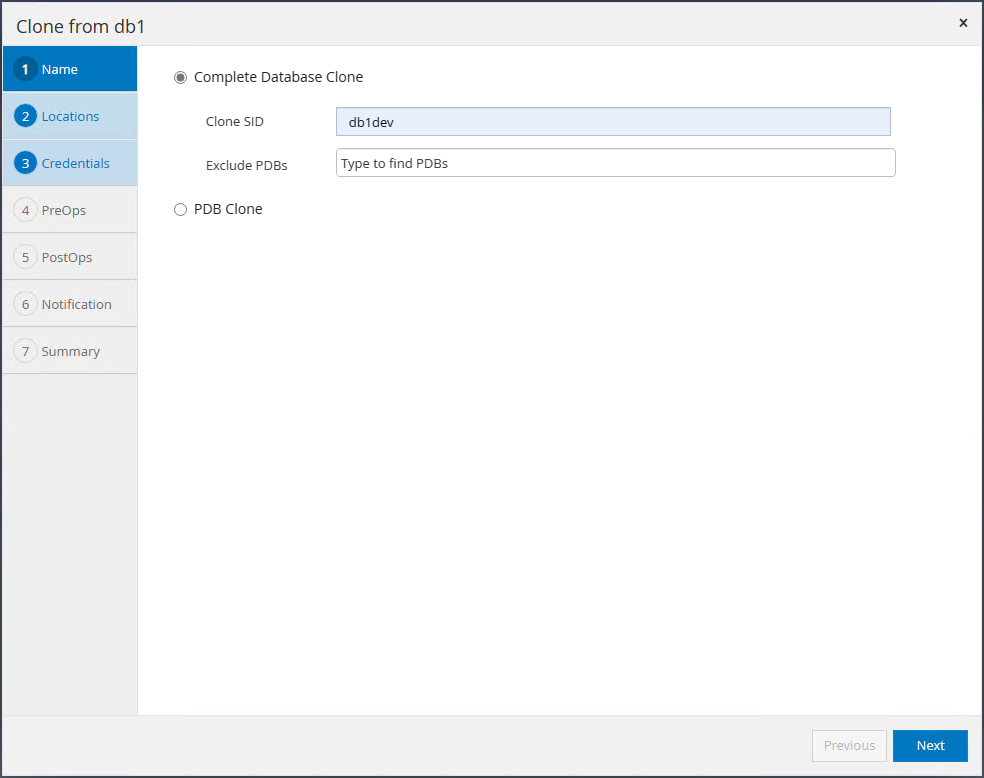Open the Exclude PDBs search box
984x778 pixels.
[x=615, y=163]
